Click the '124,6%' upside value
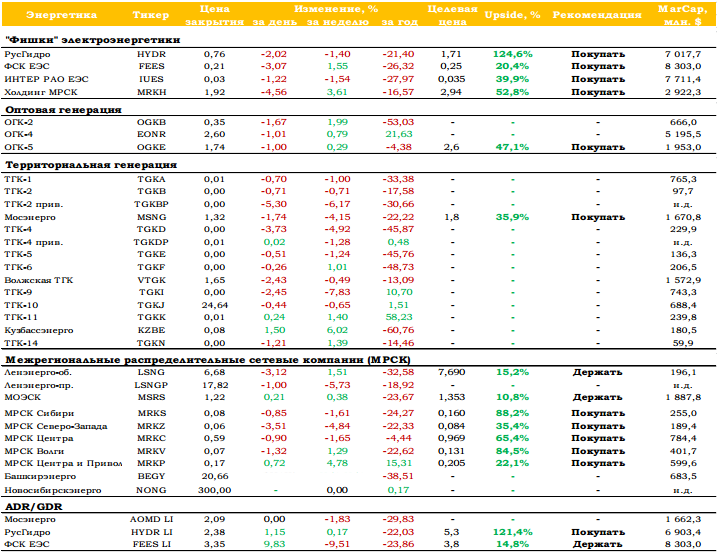The height and width of the screenshot is (554, 718). tap(512, 54)
